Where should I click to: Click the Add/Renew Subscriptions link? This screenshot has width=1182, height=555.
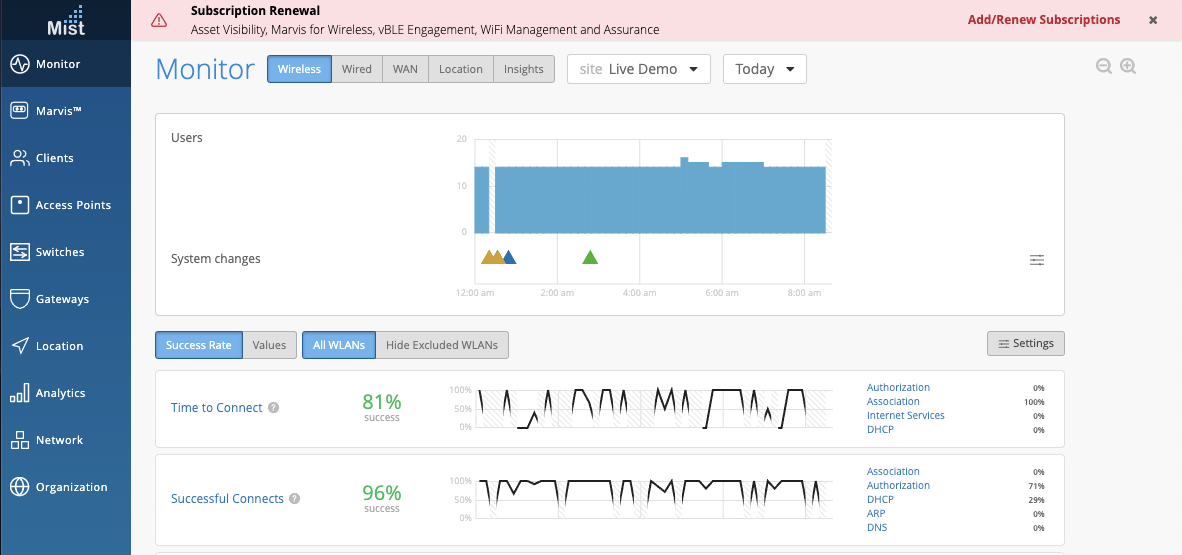coord(1044,20)
